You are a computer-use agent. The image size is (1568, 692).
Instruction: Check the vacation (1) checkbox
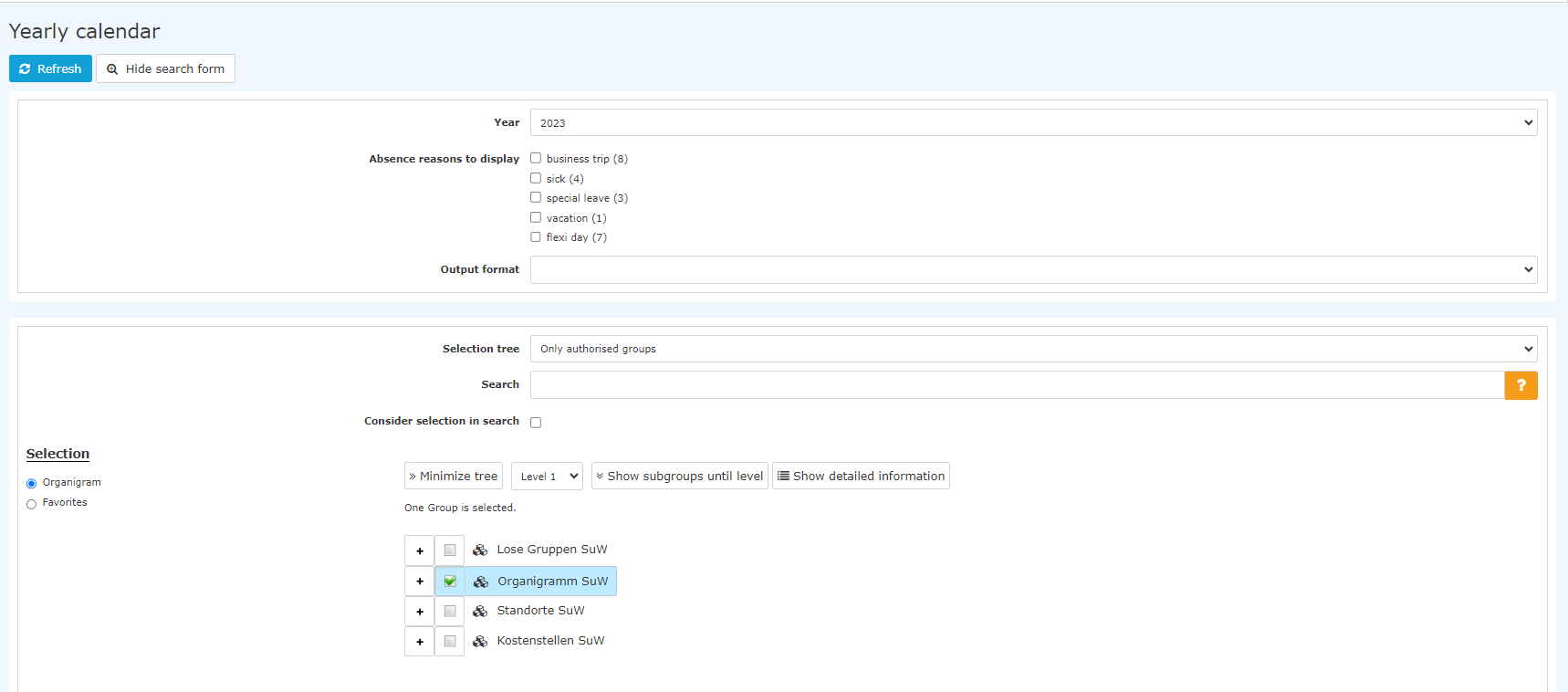click(536, 217)
